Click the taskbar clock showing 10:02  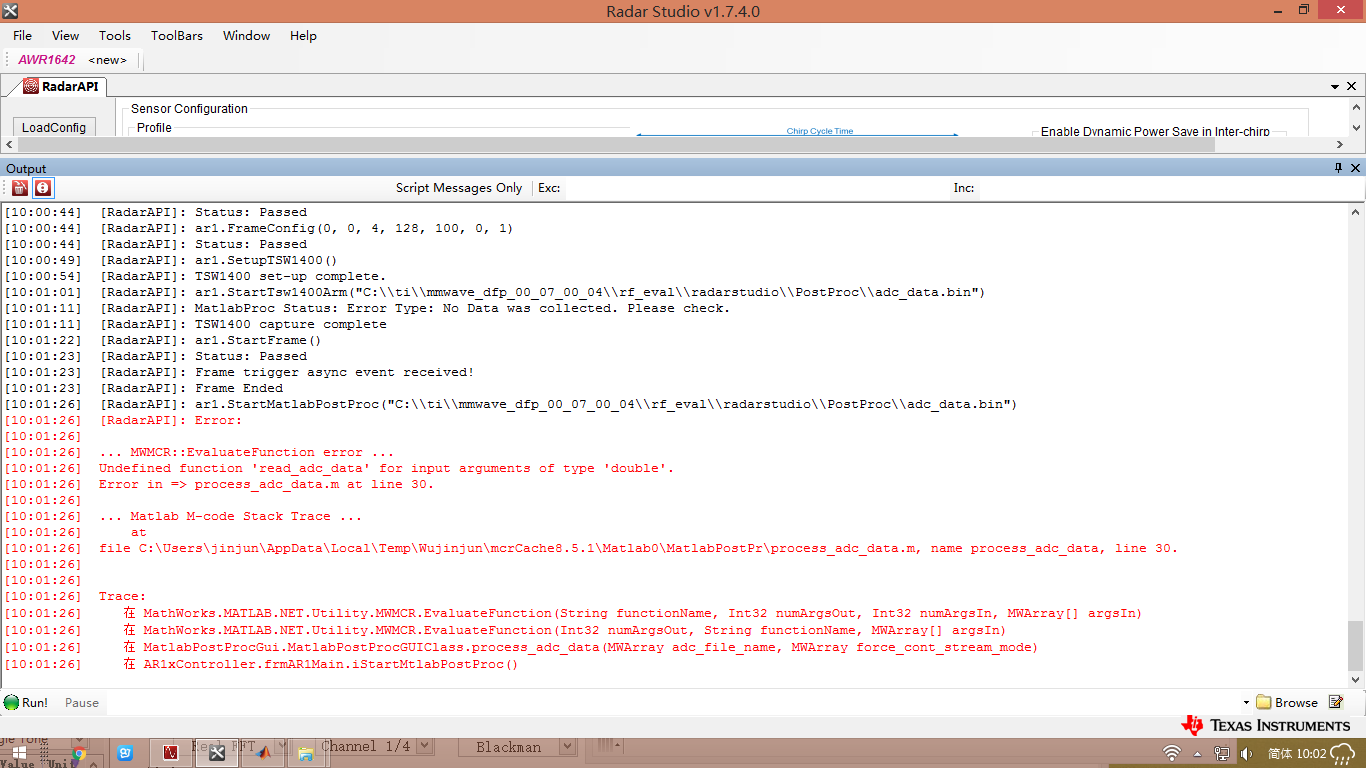point(1310,753)
